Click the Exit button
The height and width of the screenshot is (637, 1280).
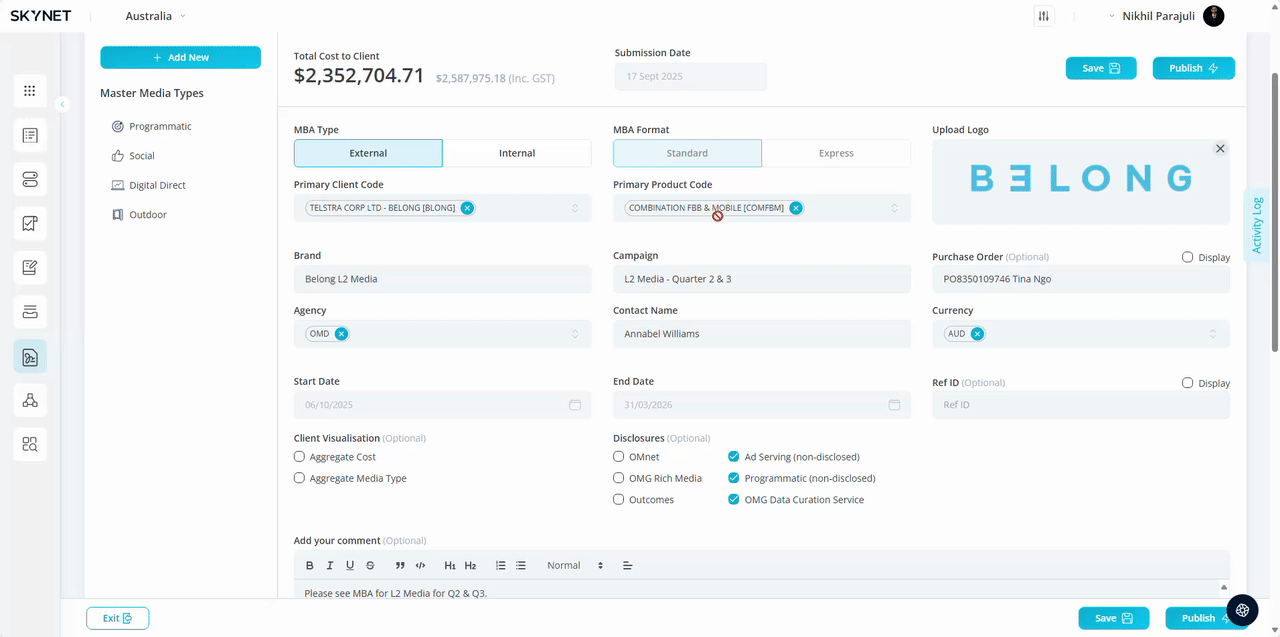(x=118, y=618)
